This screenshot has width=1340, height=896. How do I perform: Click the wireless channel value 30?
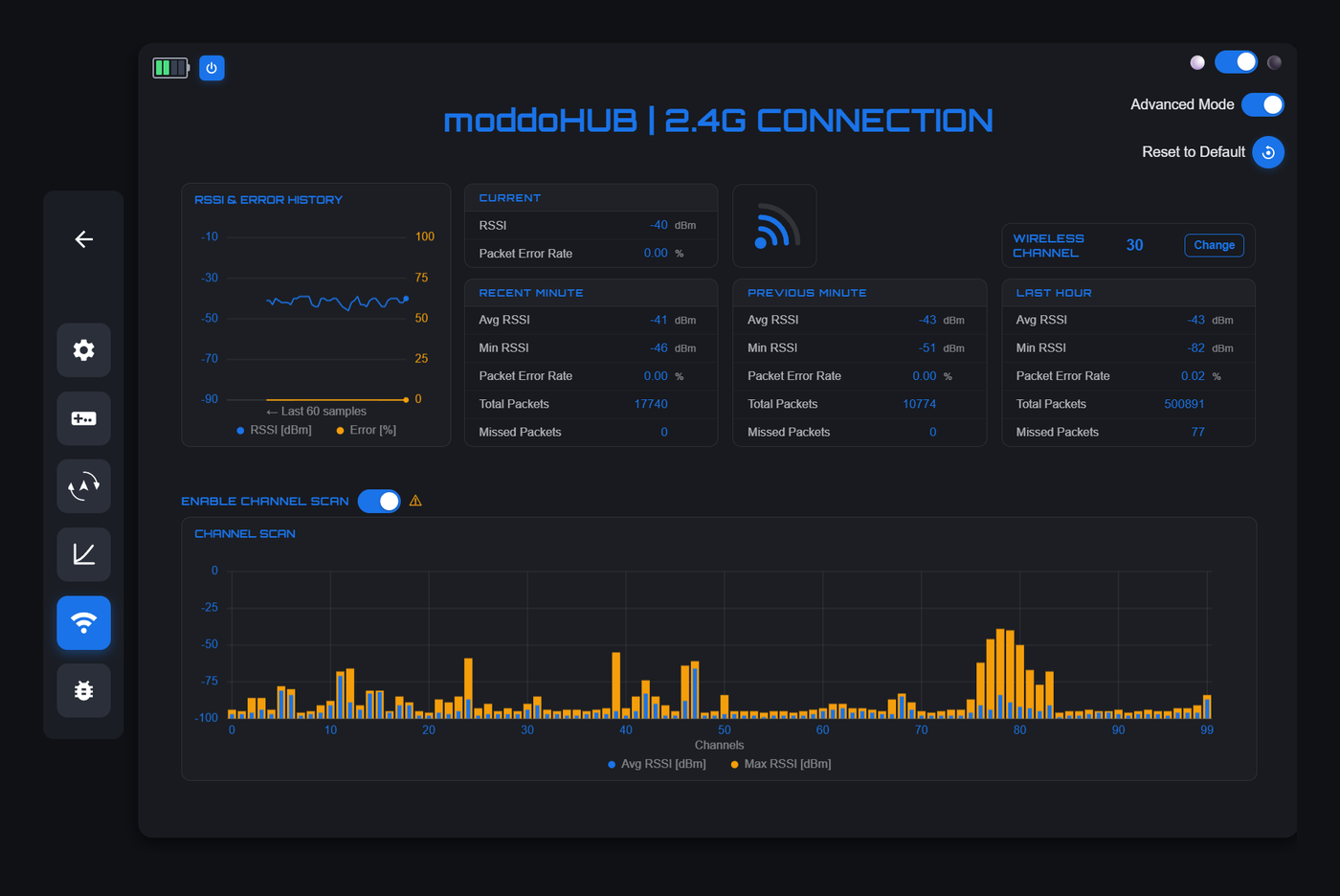click(x=1134, y=245)
